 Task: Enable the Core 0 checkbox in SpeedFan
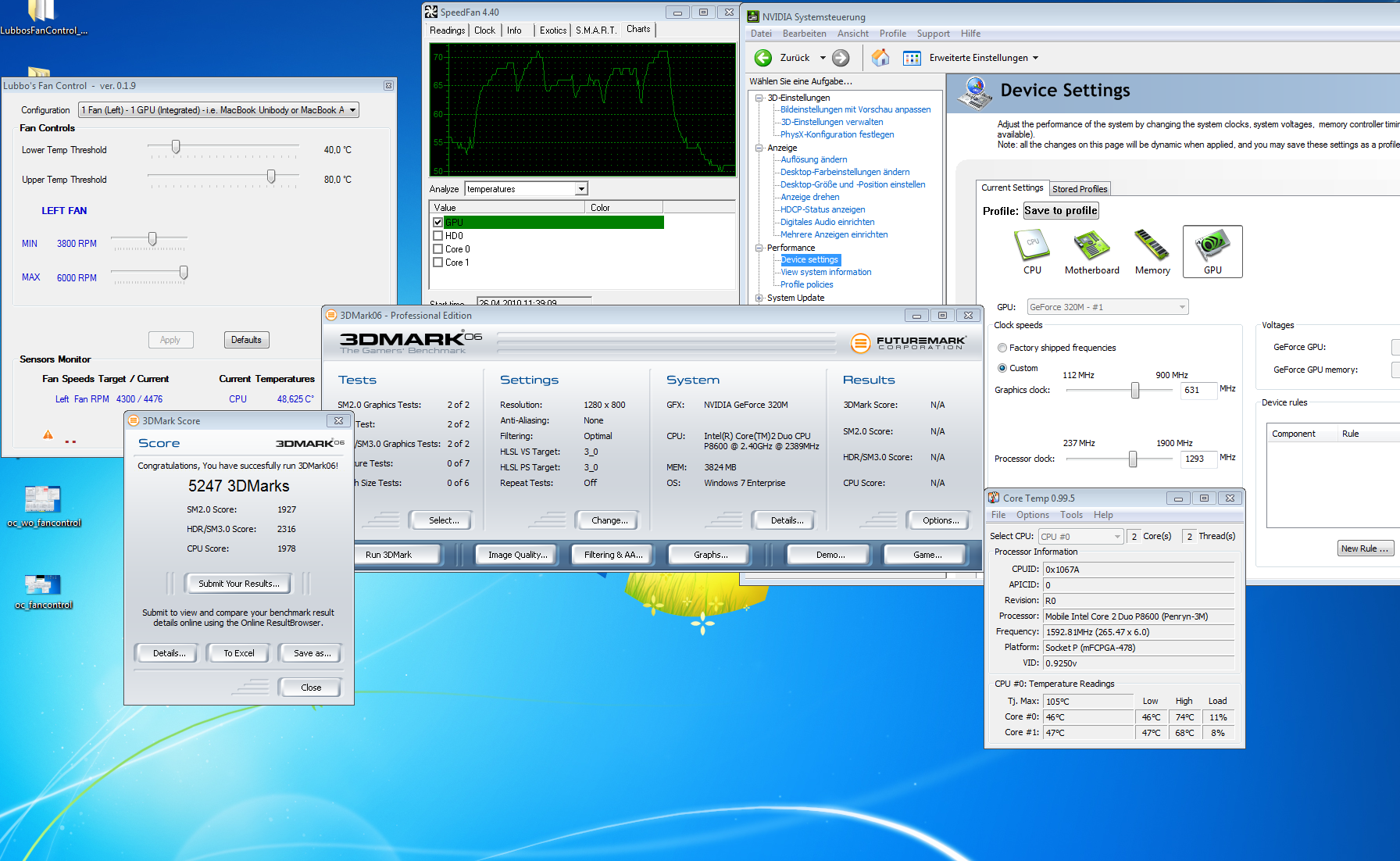point(438,249)
